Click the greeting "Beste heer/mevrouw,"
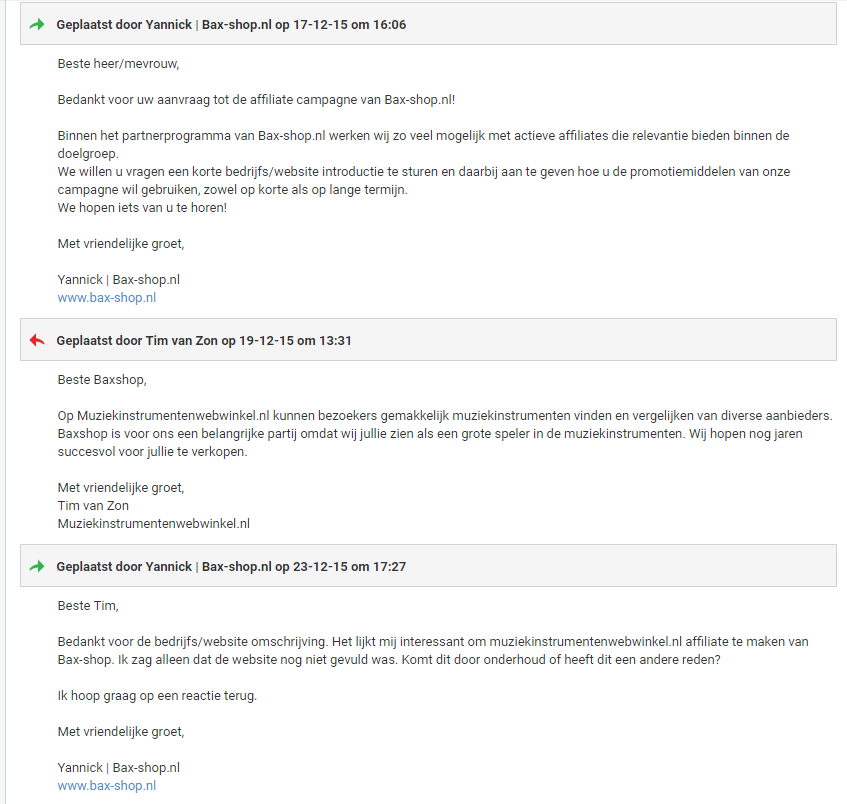 click(118, 64)
